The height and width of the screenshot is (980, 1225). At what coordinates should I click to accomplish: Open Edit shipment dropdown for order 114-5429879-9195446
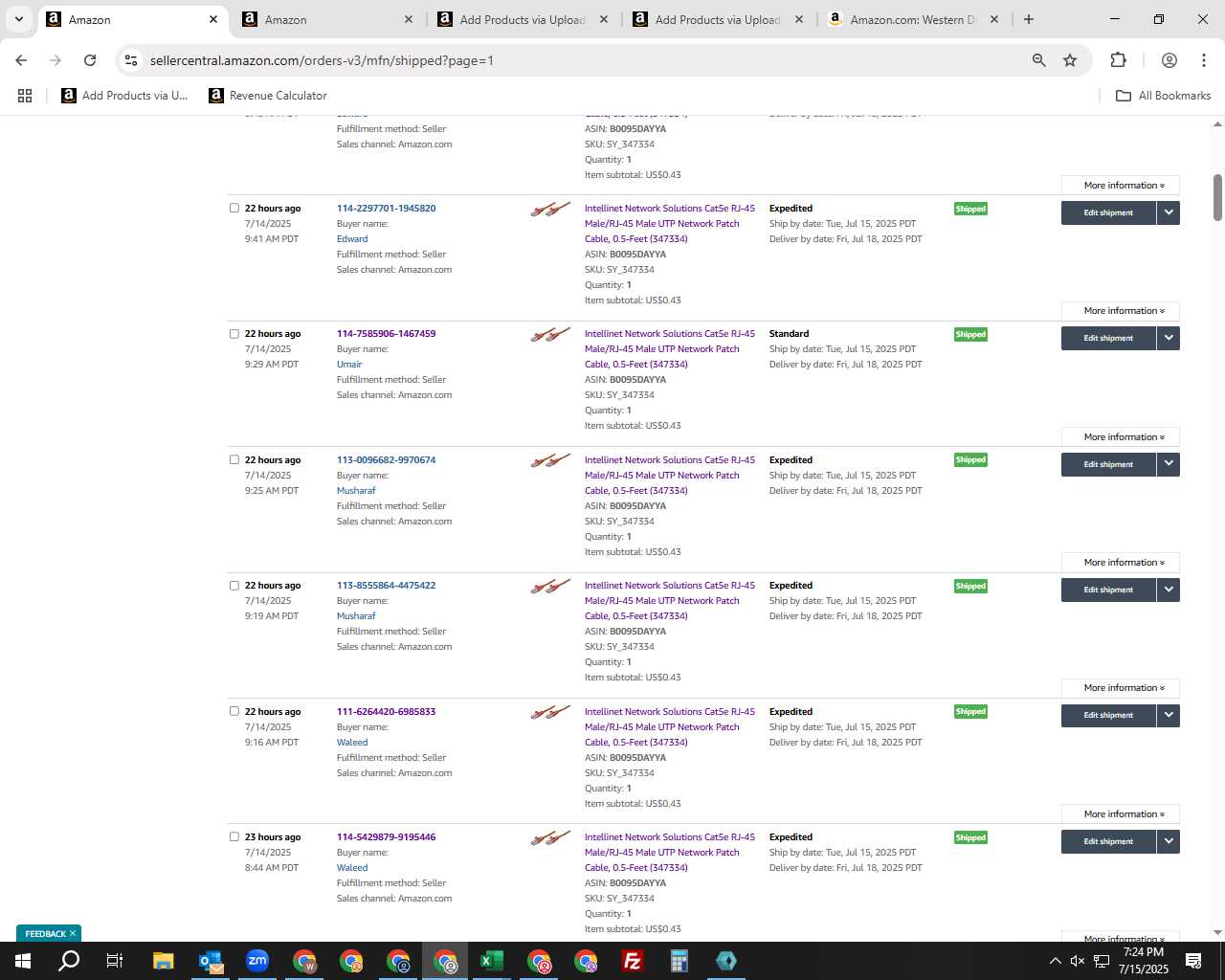tap(1169, 841)
